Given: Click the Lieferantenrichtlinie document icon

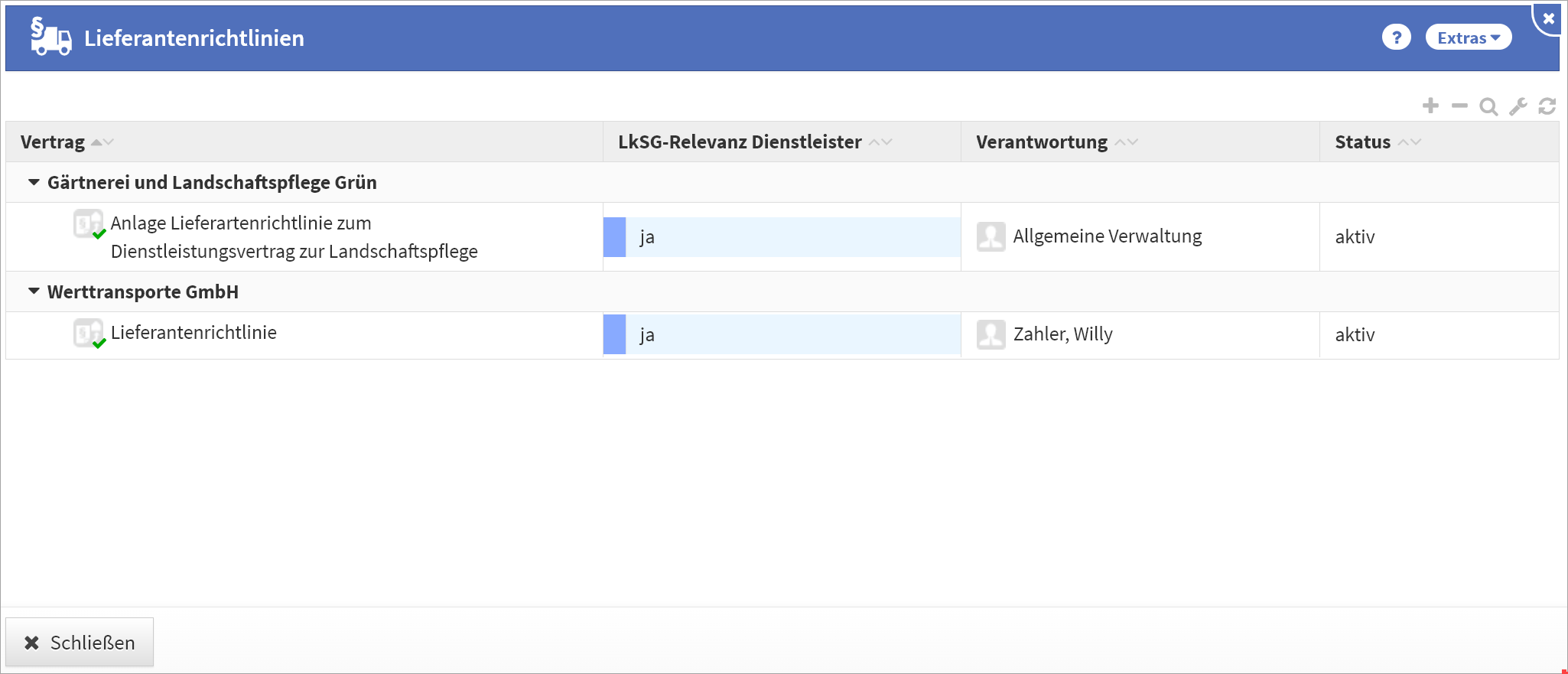Looking at the screenshot, I should coord(88,333).
